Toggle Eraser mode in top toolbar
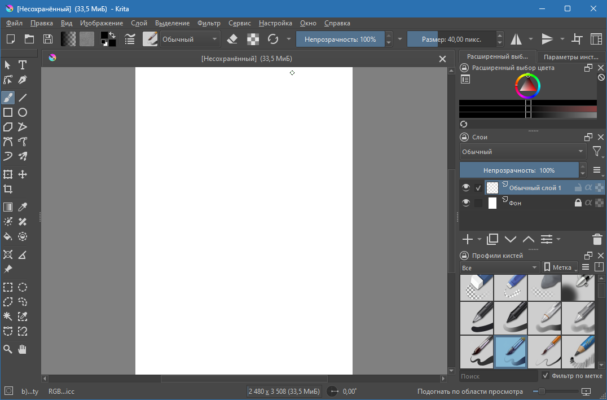Image resolution: width=607 pixels, height=400 pixels. 232,39
